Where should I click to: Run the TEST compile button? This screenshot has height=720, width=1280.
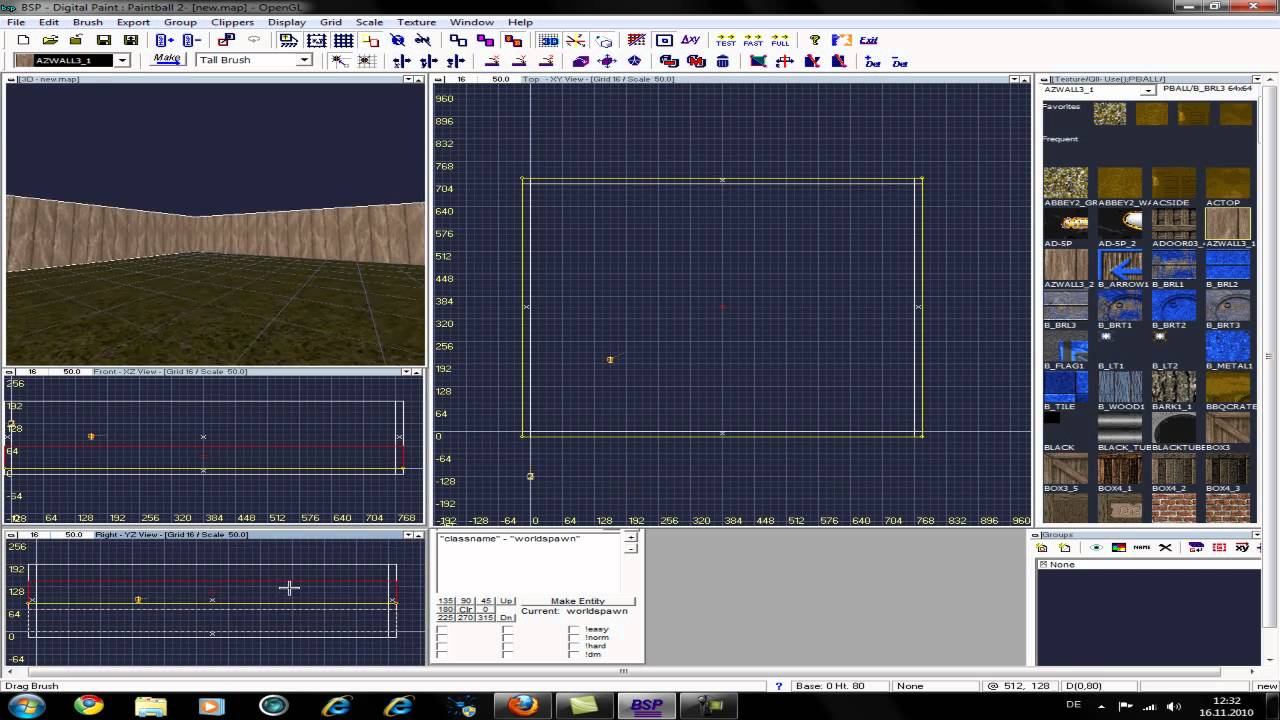(726, 40)
